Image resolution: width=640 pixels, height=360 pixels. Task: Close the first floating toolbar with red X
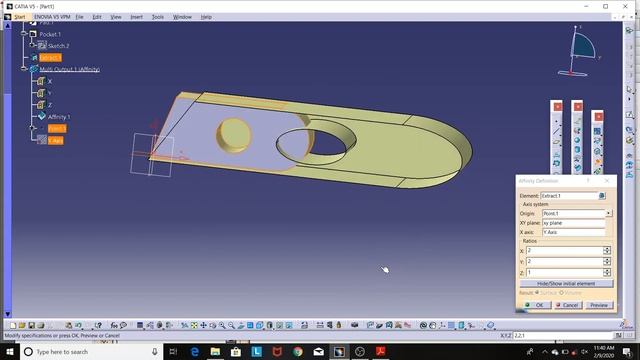pos(557,107)
